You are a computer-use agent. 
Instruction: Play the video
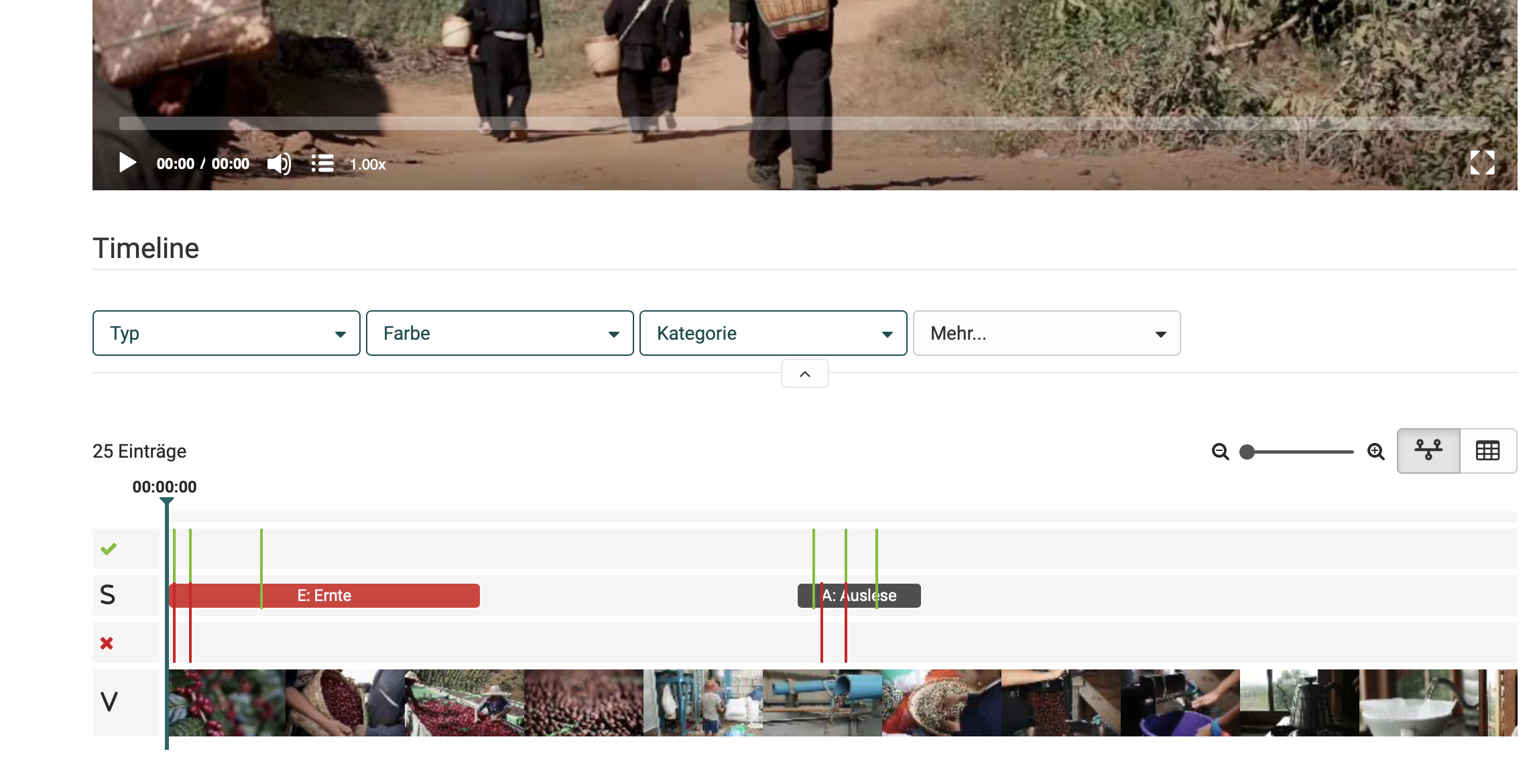pos(127,163)
